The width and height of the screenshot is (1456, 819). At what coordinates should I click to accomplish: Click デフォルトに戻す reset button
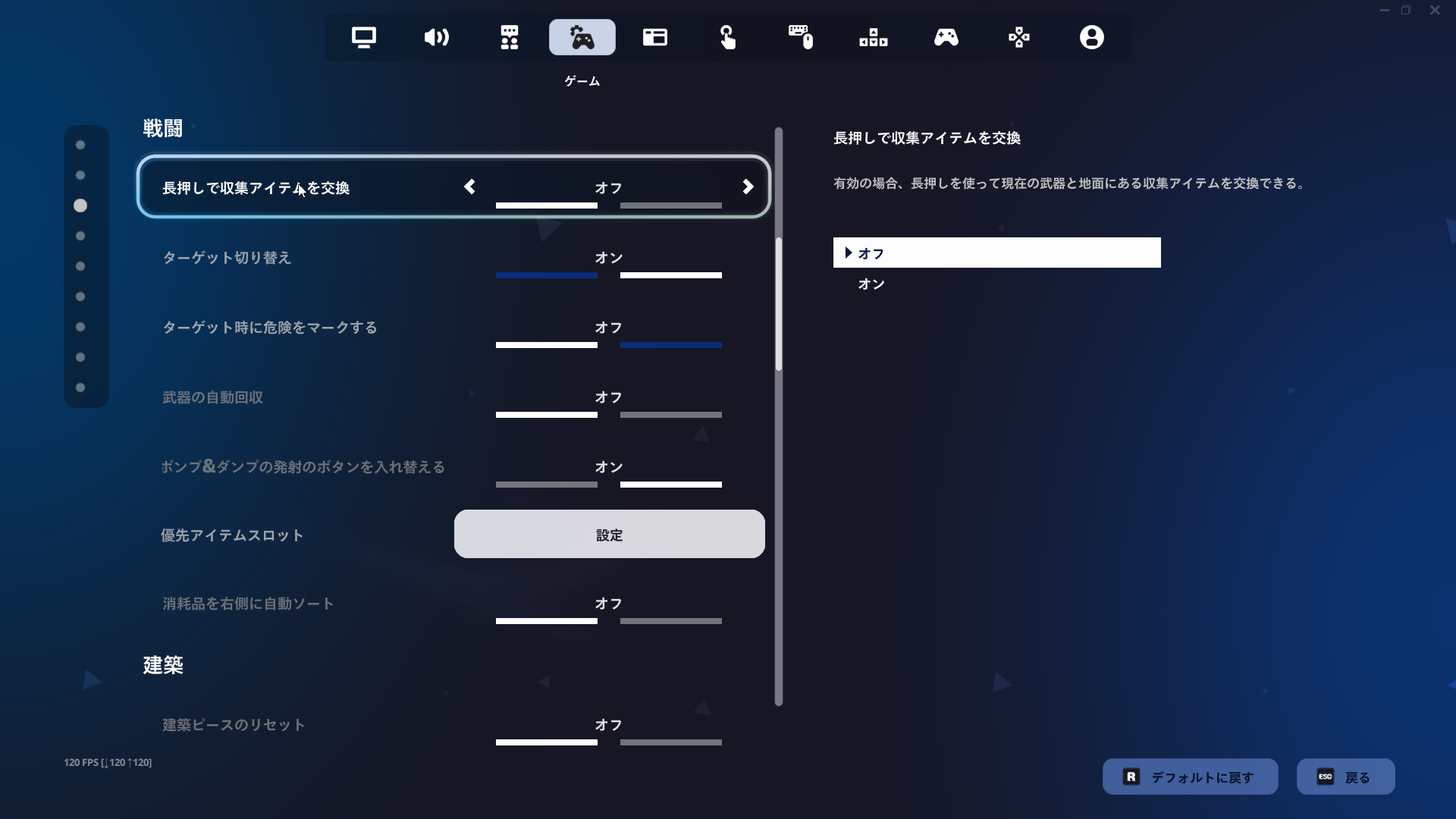pos(1190,777)
